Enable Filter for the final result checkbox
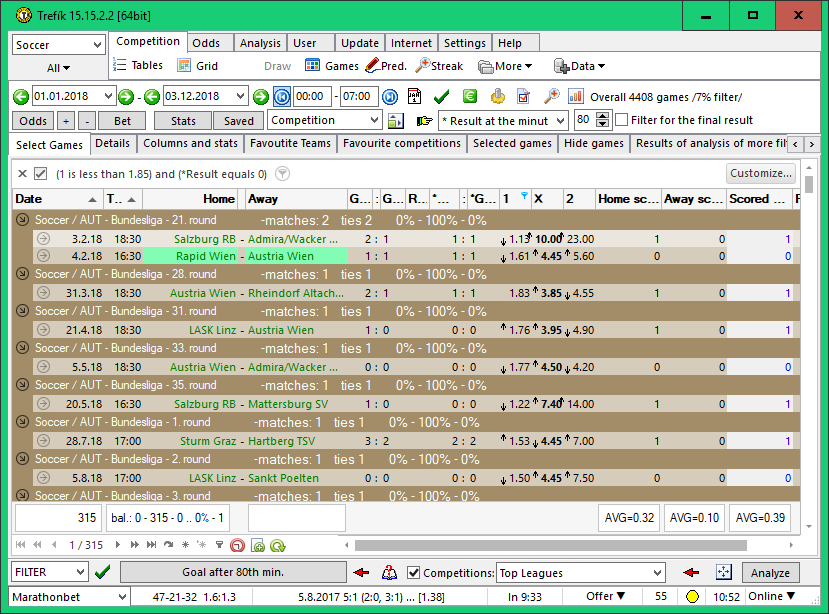This screenshot has height=614, width=829. 622,120
